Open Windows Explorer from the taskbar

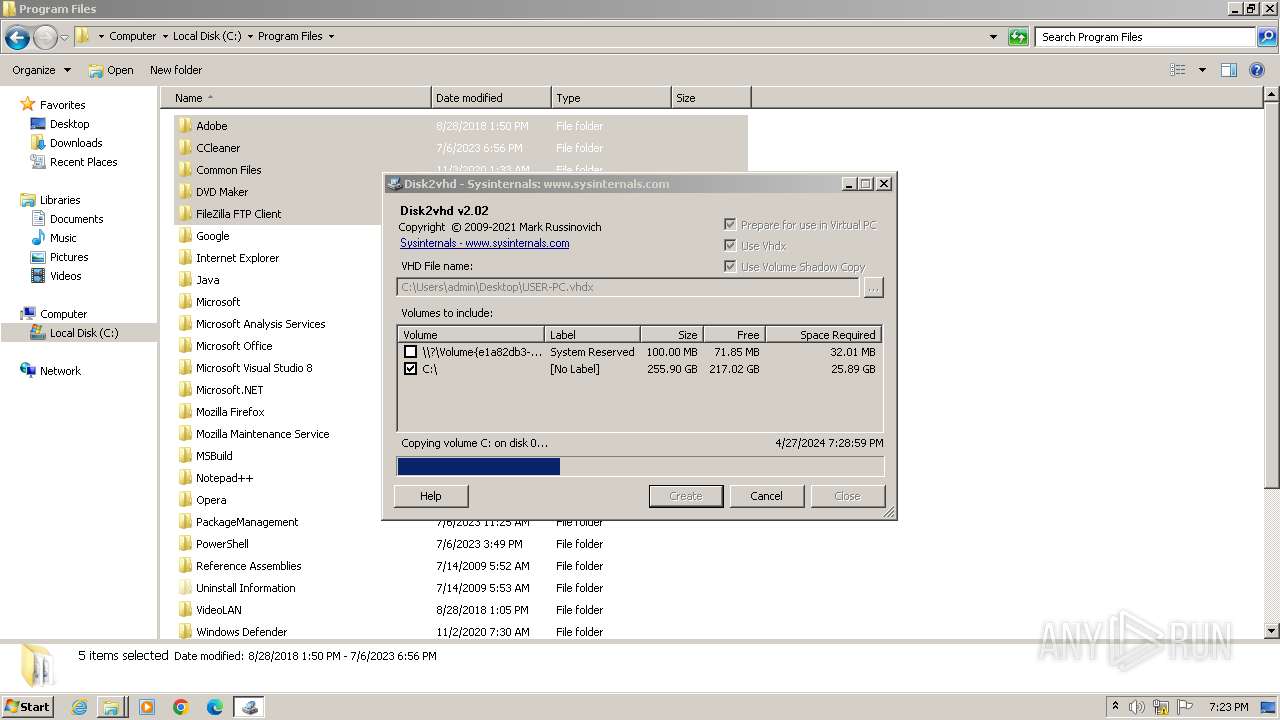click(x=111, y=707)
